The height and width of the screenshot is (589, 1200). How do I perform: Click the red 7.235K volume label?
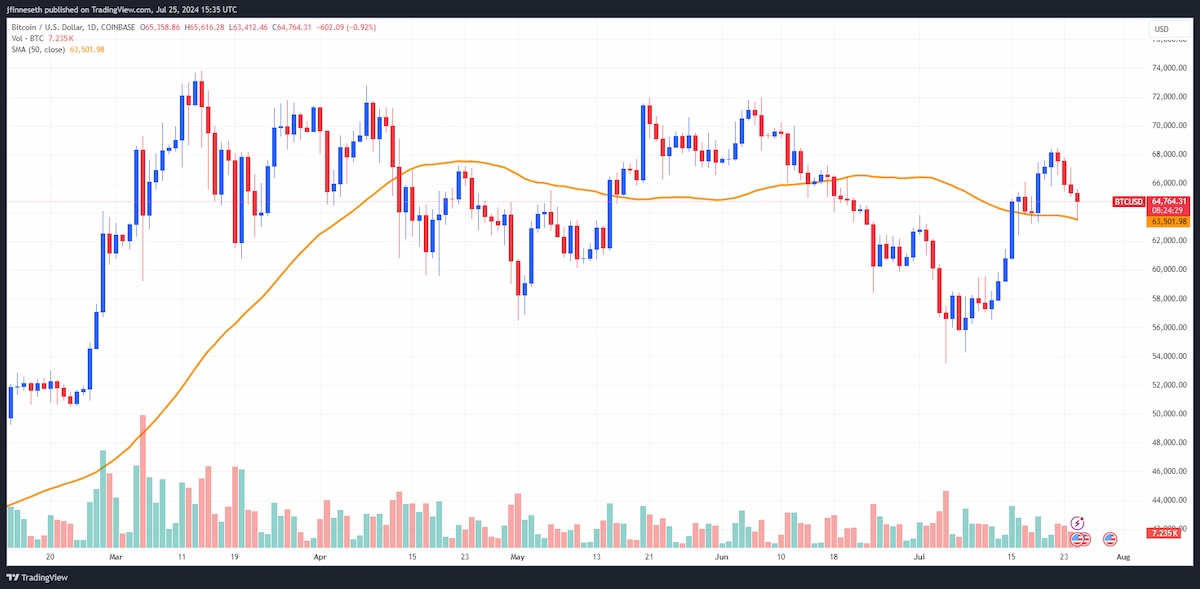click(x=1166, y=534)
